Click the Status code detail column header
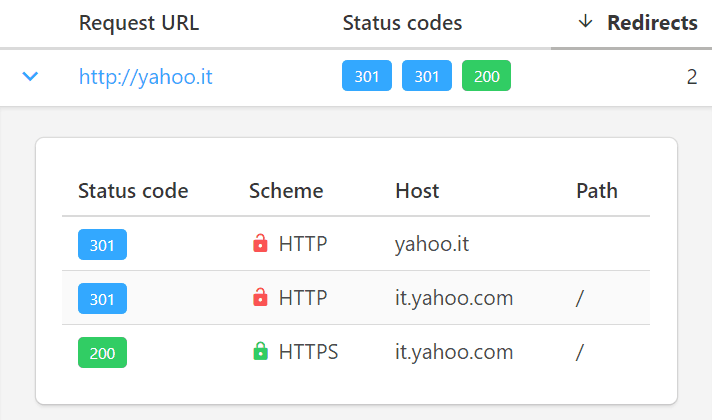The height and width of the screenshot is (420, 712). pos(133,191)
